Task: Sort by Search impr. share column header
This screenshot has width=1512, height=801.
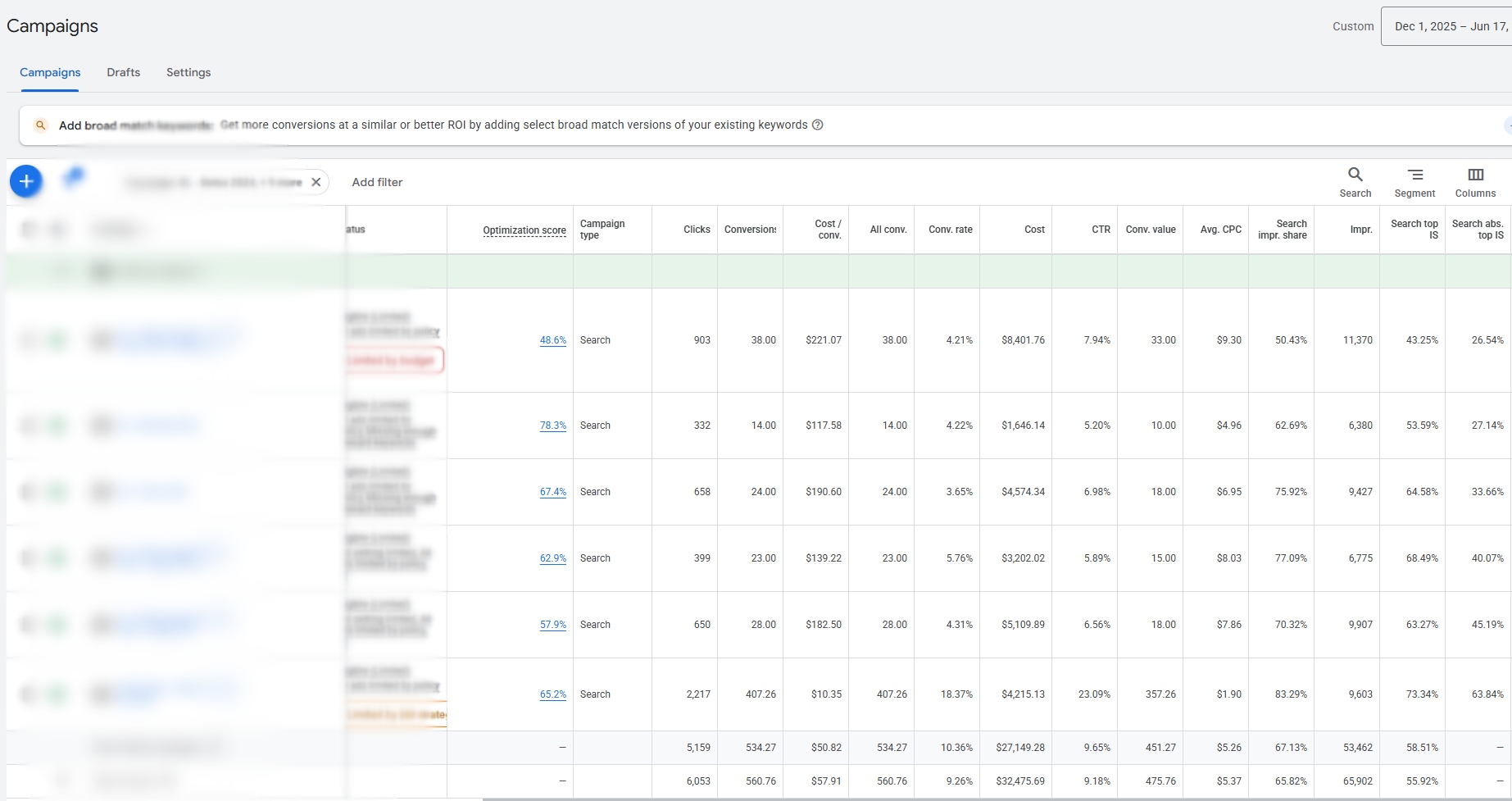Action: [1283, 230]
